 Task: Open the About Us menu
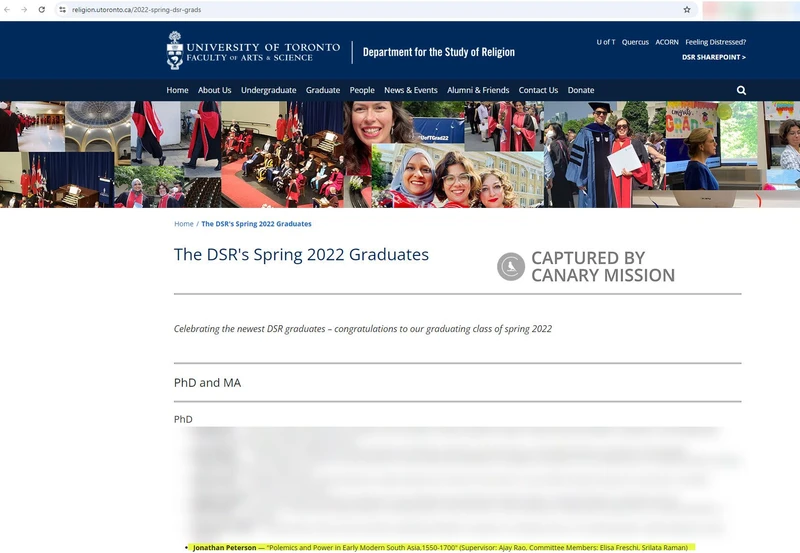(214, 90)
